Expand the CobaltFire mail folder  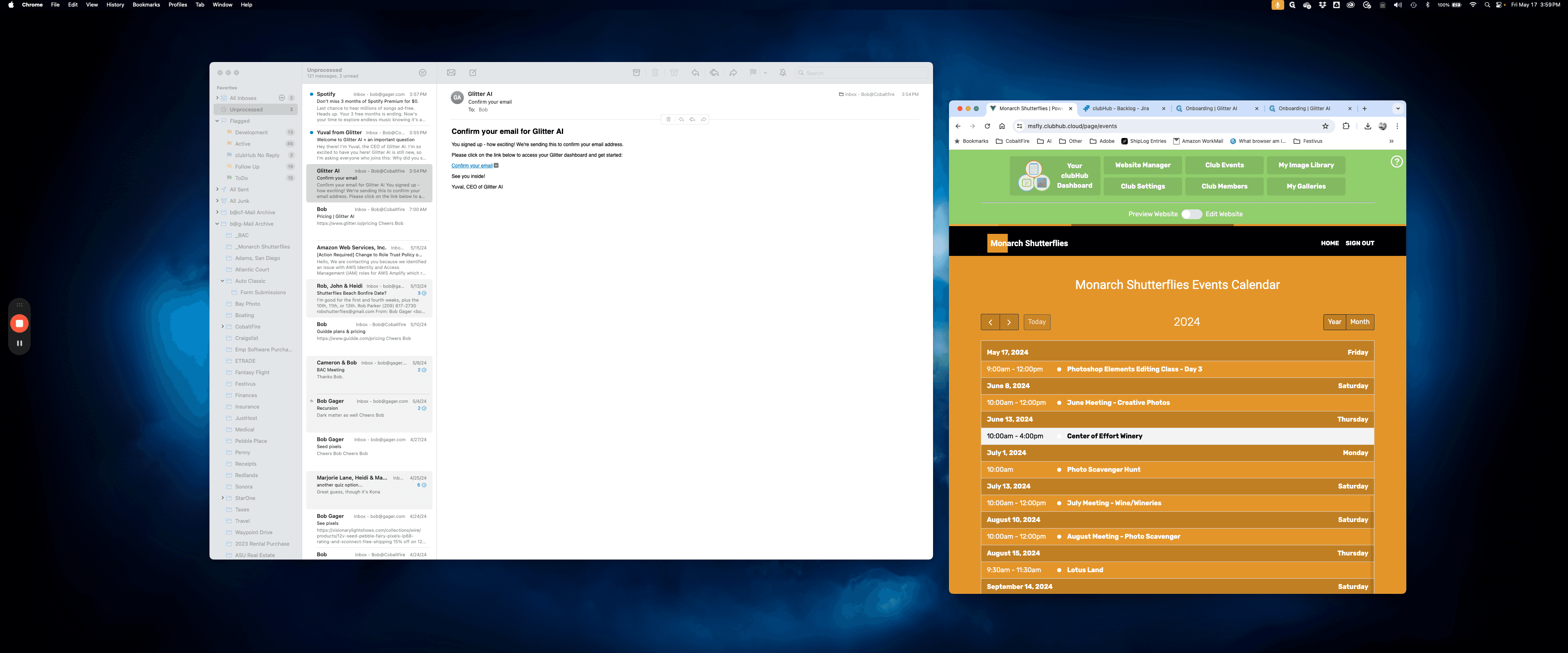click(223, 327)
